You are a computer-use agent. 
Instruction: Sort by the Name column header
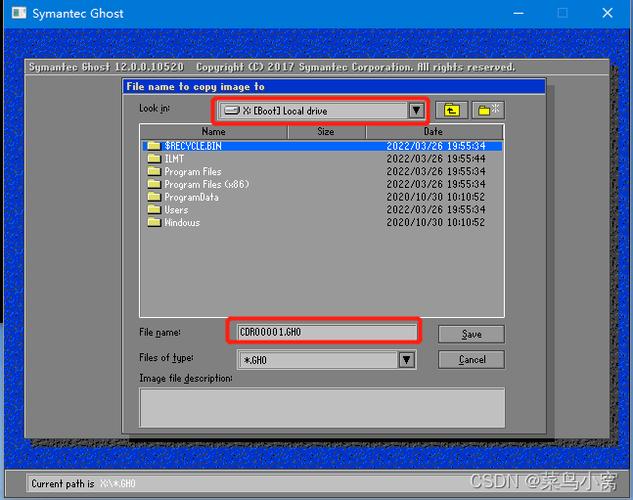tap(214, 132)
